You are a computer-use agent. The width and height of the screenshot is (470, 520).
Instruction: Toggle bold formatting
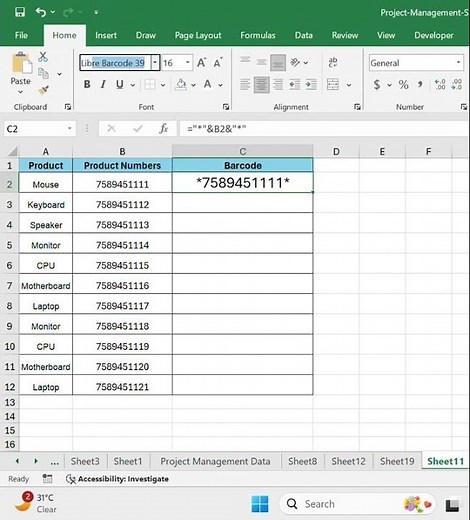(87, 84)
